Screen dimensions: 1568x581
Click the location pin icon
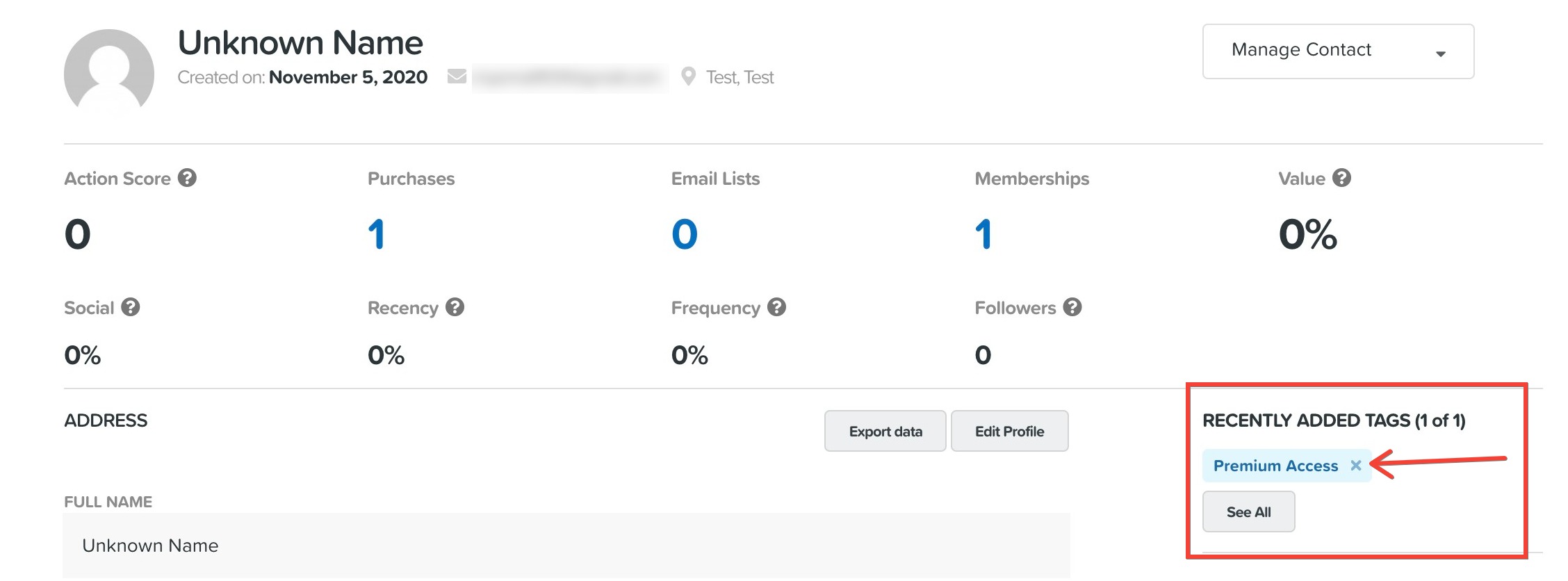coord(688,76)
